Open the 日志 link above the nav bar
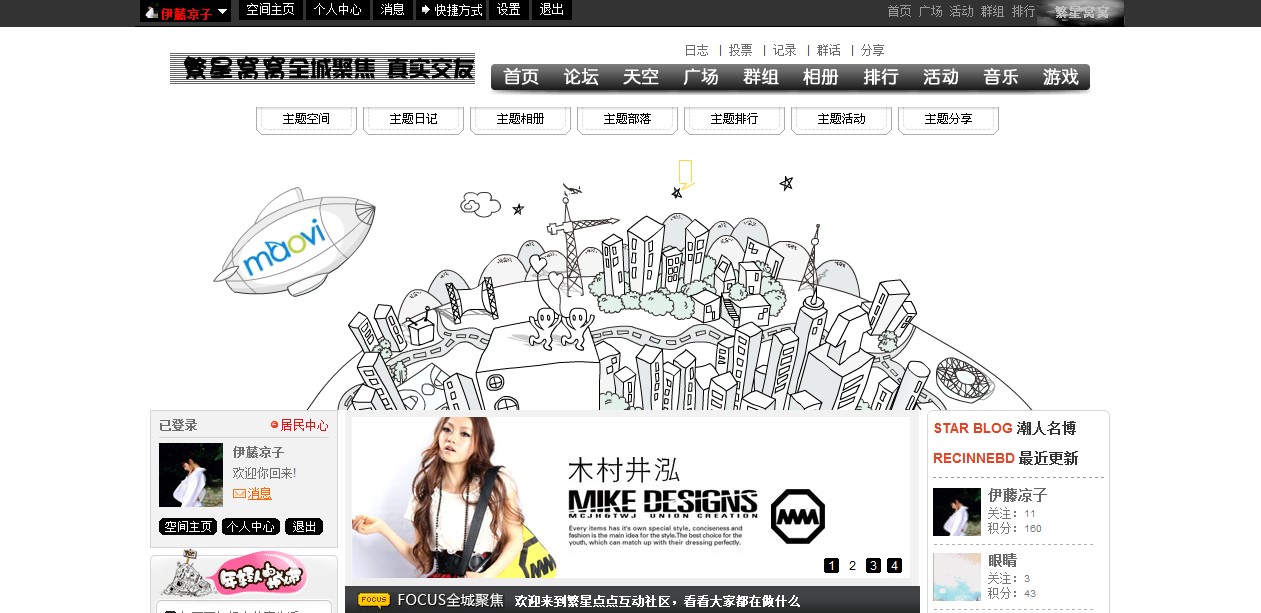Image resolution: width=1261 pixels, height=613 pixels. (x=696, y=50)
